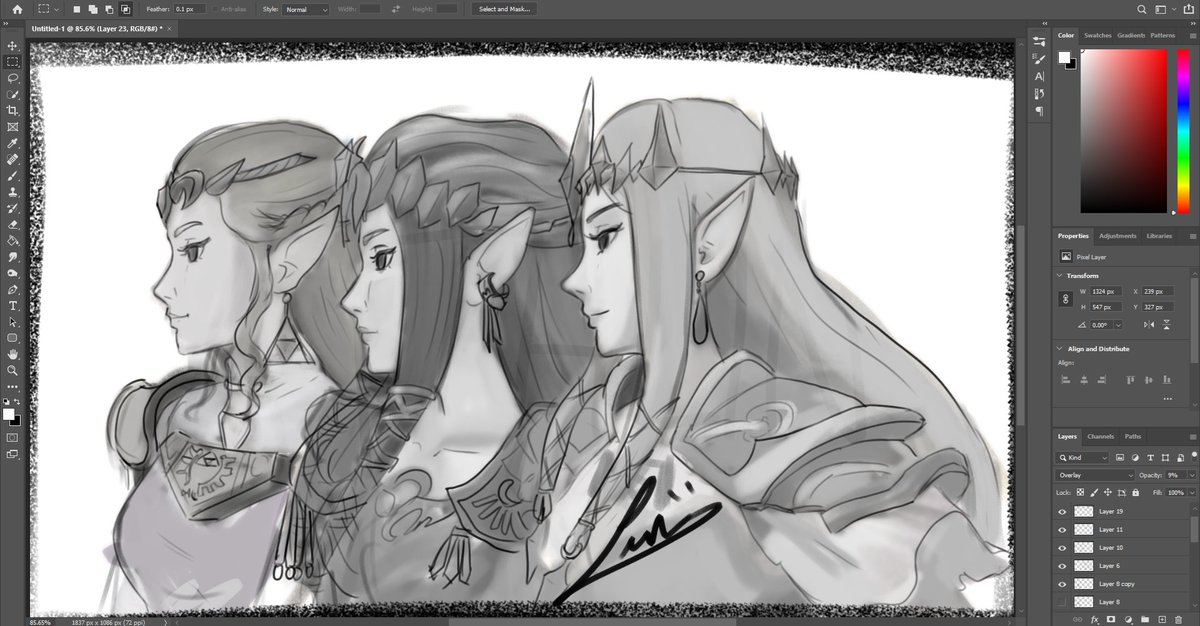Select the Paint Bucket tool
This screenshot has width=1200, height=626.
pos(13,241)
